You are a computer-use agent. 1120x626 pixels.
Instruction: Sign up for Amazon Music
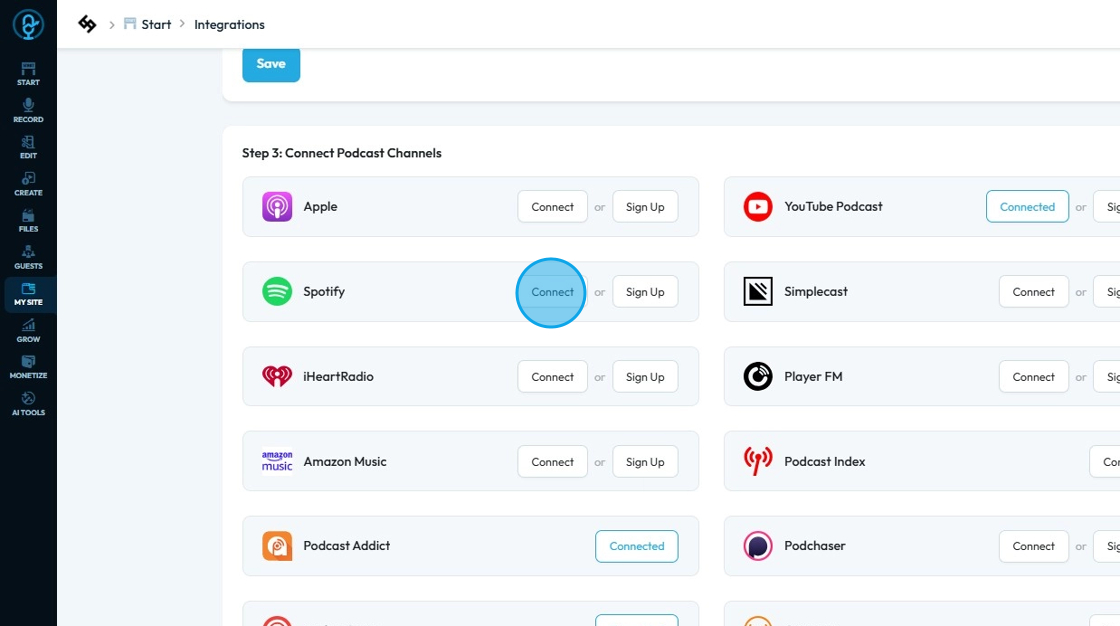point(645,462)
